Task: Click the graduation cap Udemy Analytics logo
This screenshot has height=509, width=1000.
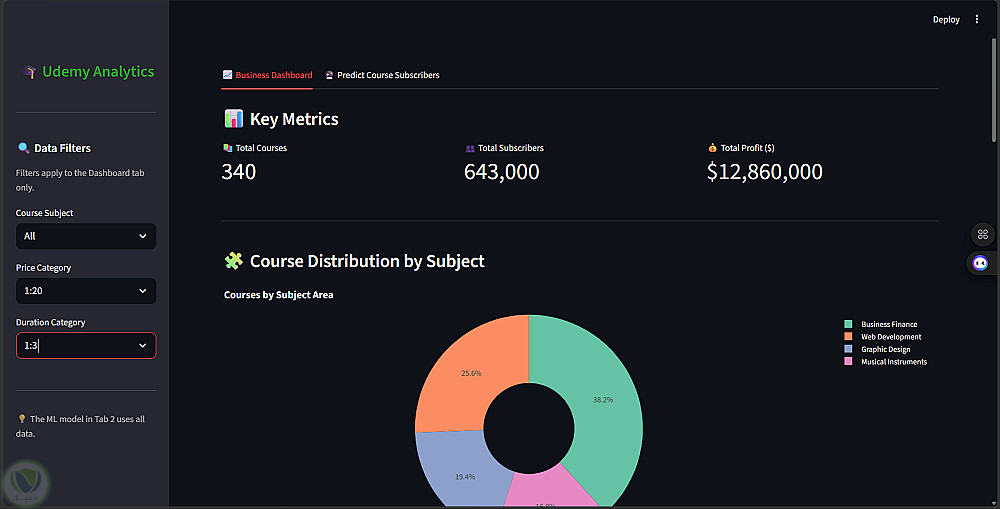Action: coord(29,72)
